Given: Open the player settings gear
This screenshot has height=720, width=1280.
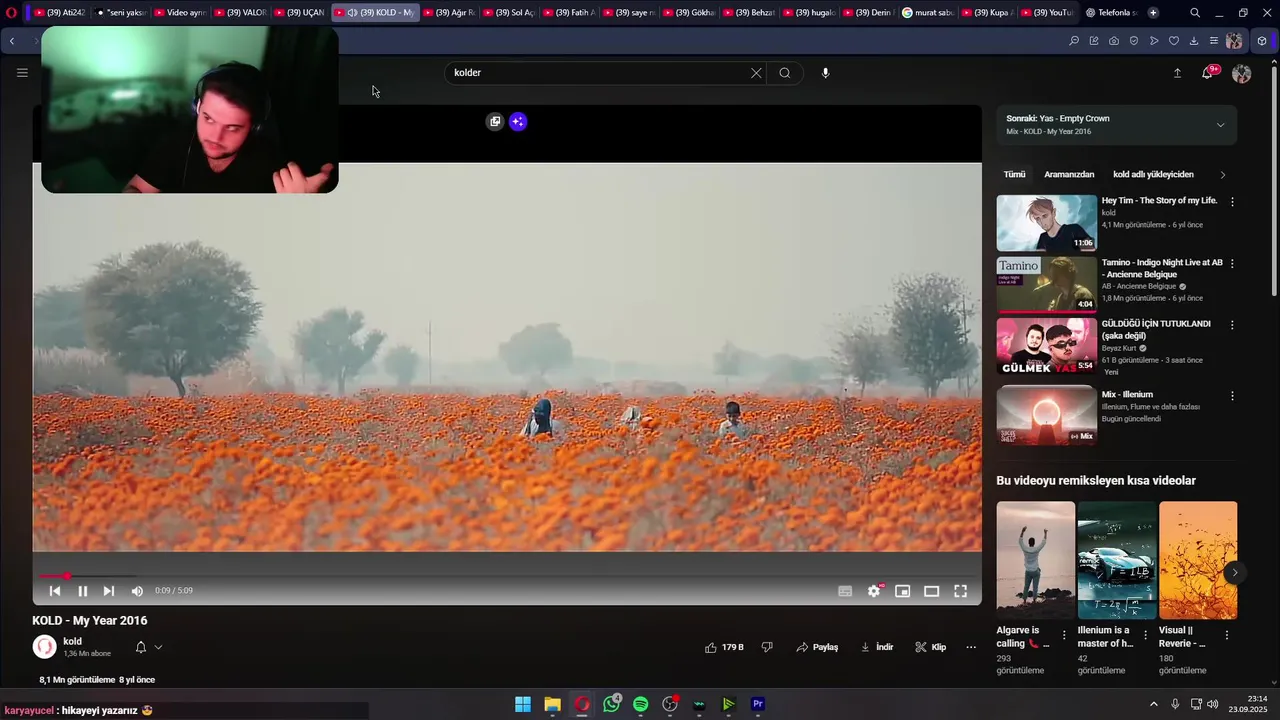Looking at the screenshot, I should [x=874, y=591].
